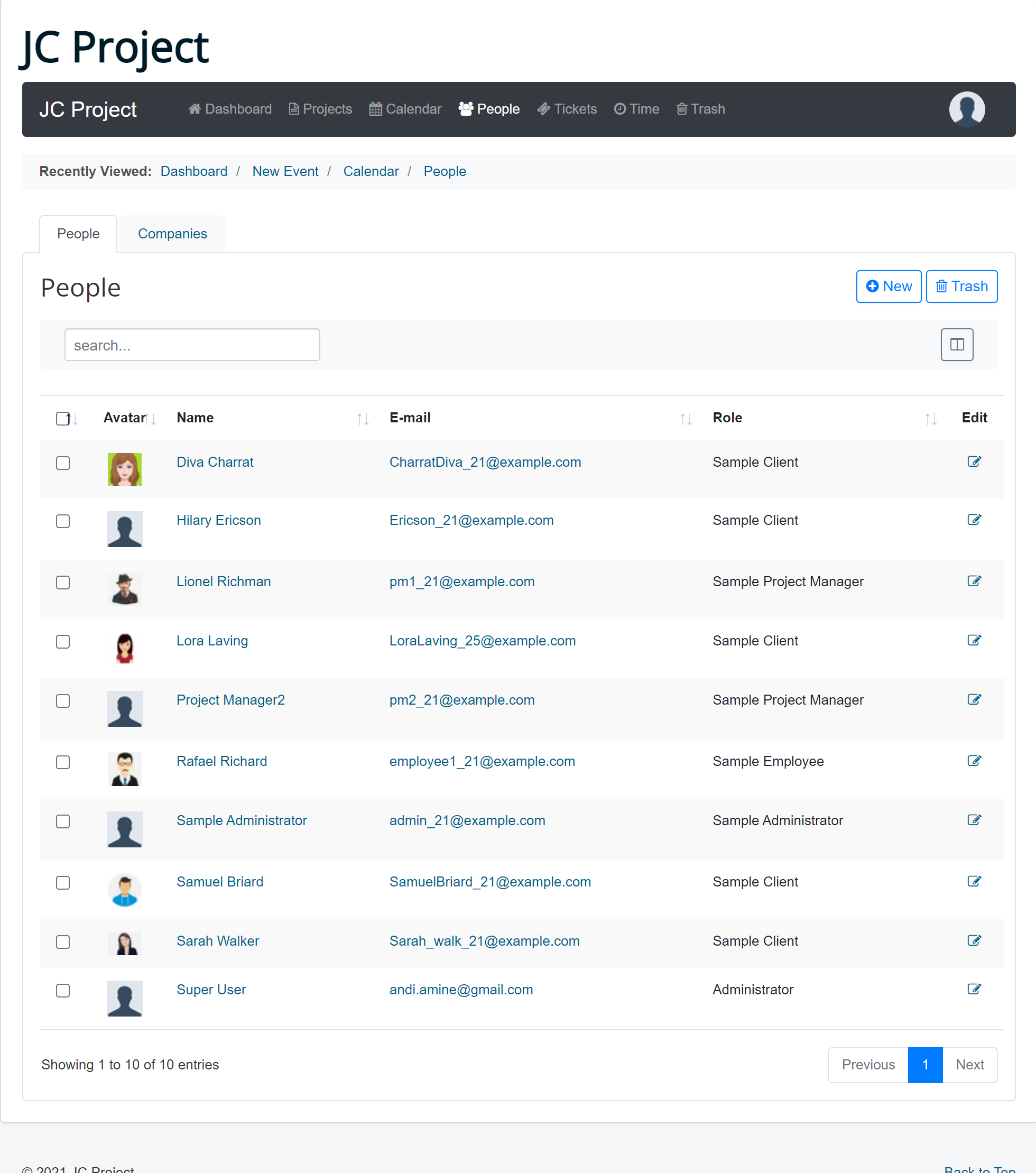Screen dimensions: 1036x1173
Task: Open the edit icon for Lionel Richman
Action: tap(974, 581)
